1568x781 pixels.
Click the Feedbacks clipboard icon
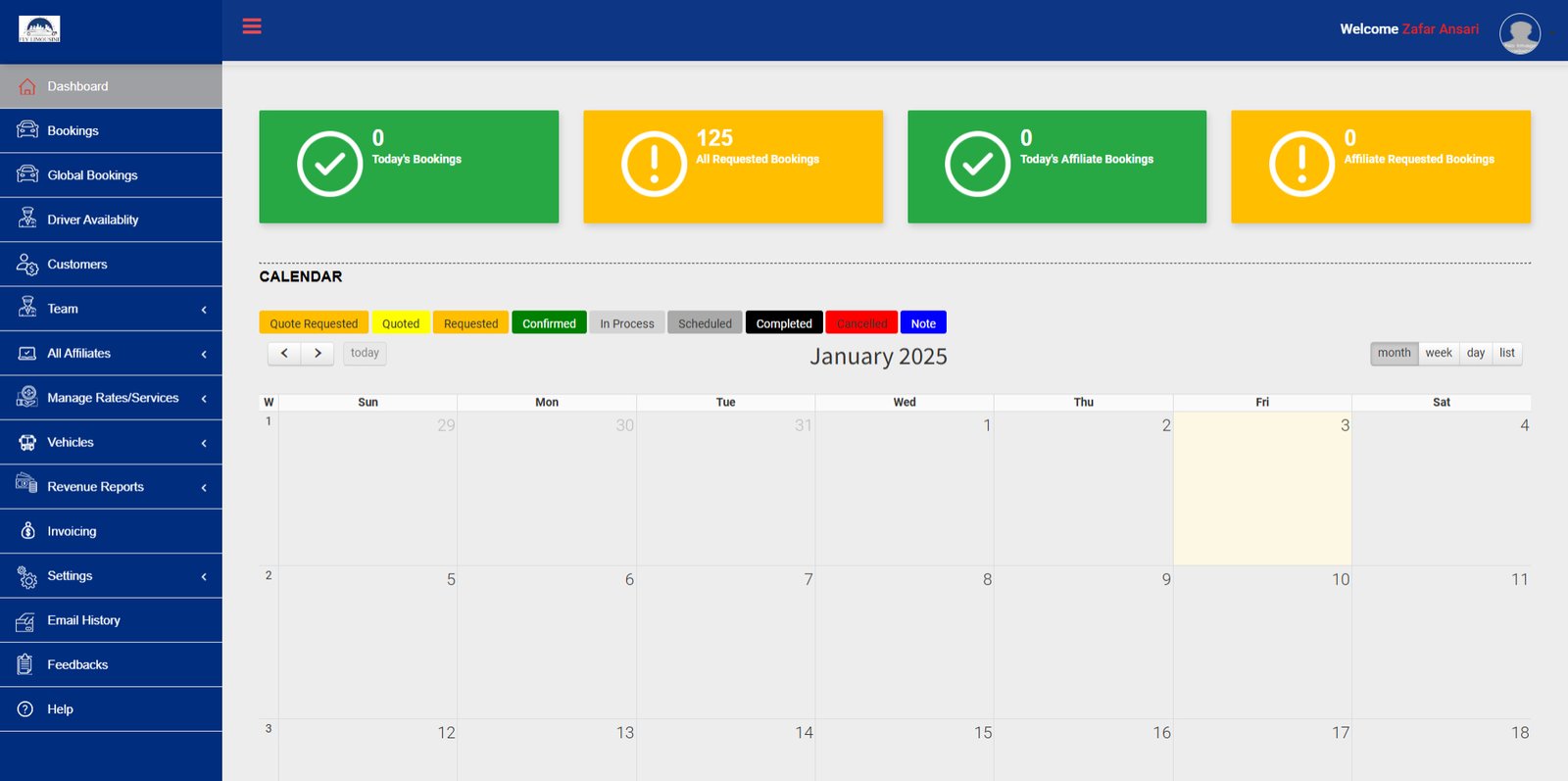tap(26, 664)
